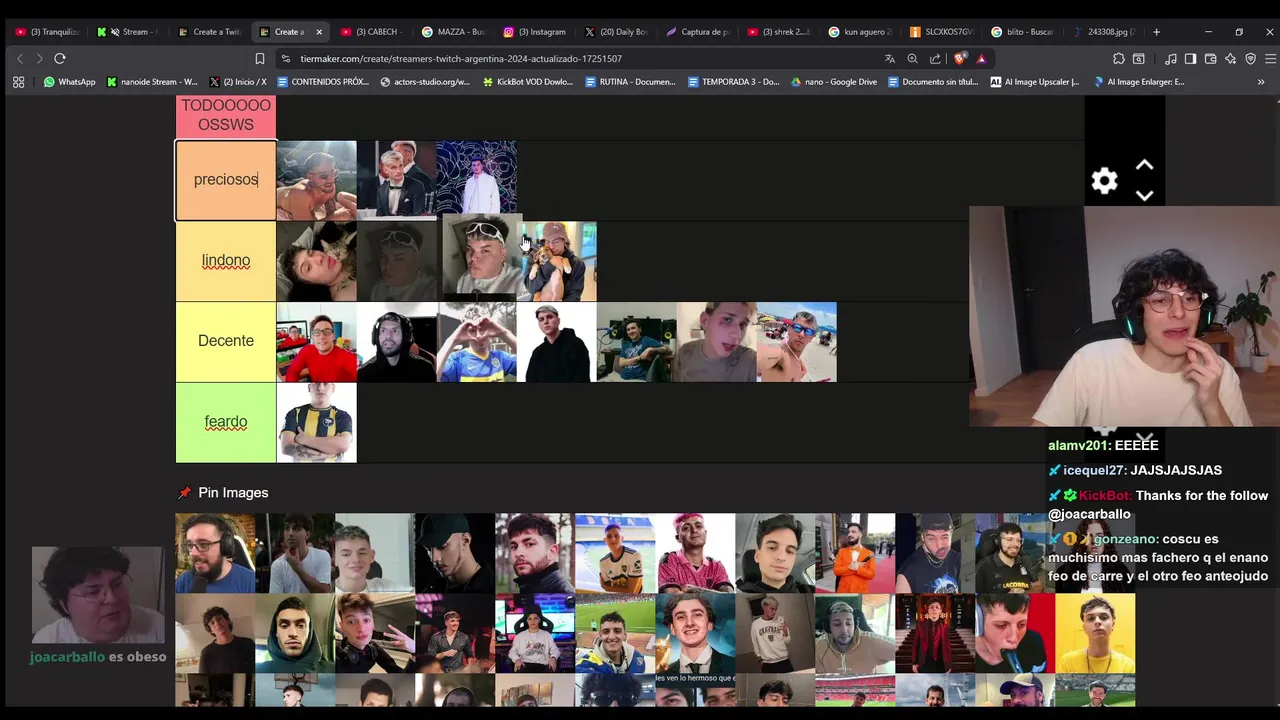Edit the preciosos tier label
The width and height of the screenshot is (1280, 720).
click(226, 180)
